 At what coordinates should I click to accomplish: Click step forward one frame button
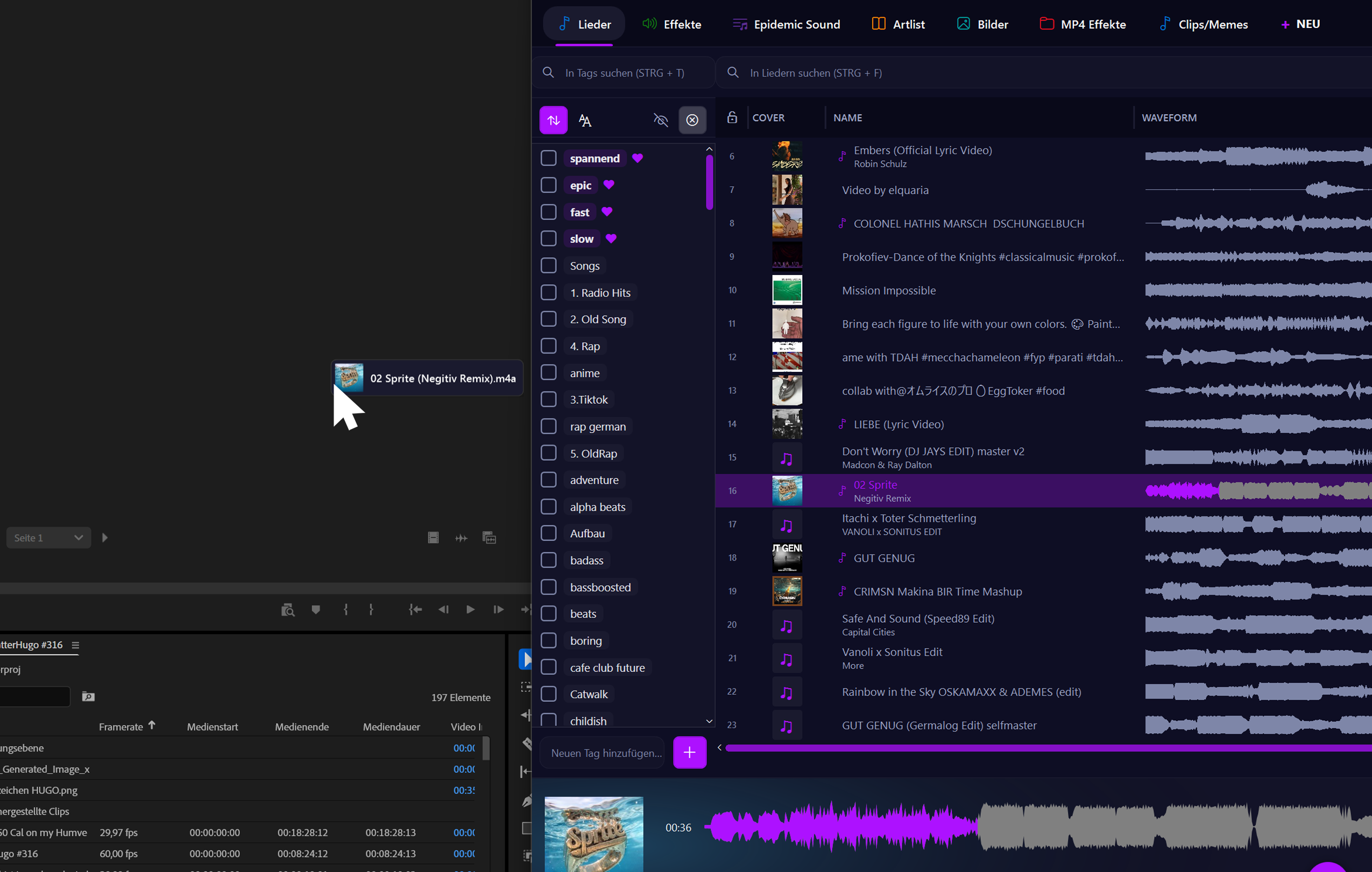click(498, 609)
